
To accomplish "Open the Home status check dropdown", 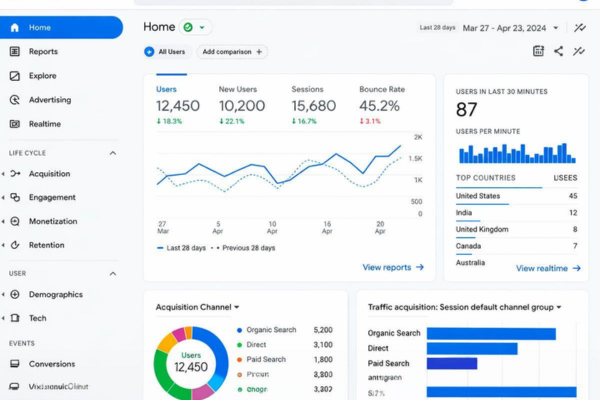I will pyautogui.click(x=195, y=27).
